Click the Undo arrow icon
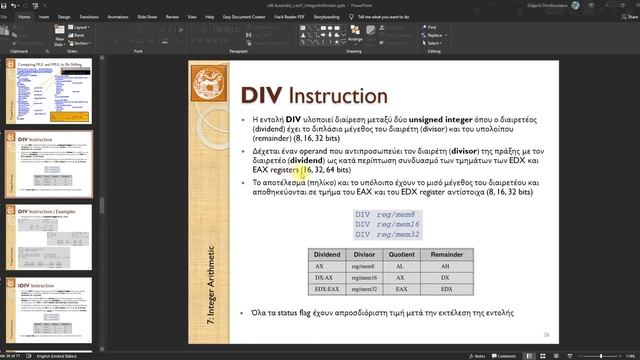 (x=13, y=6)
